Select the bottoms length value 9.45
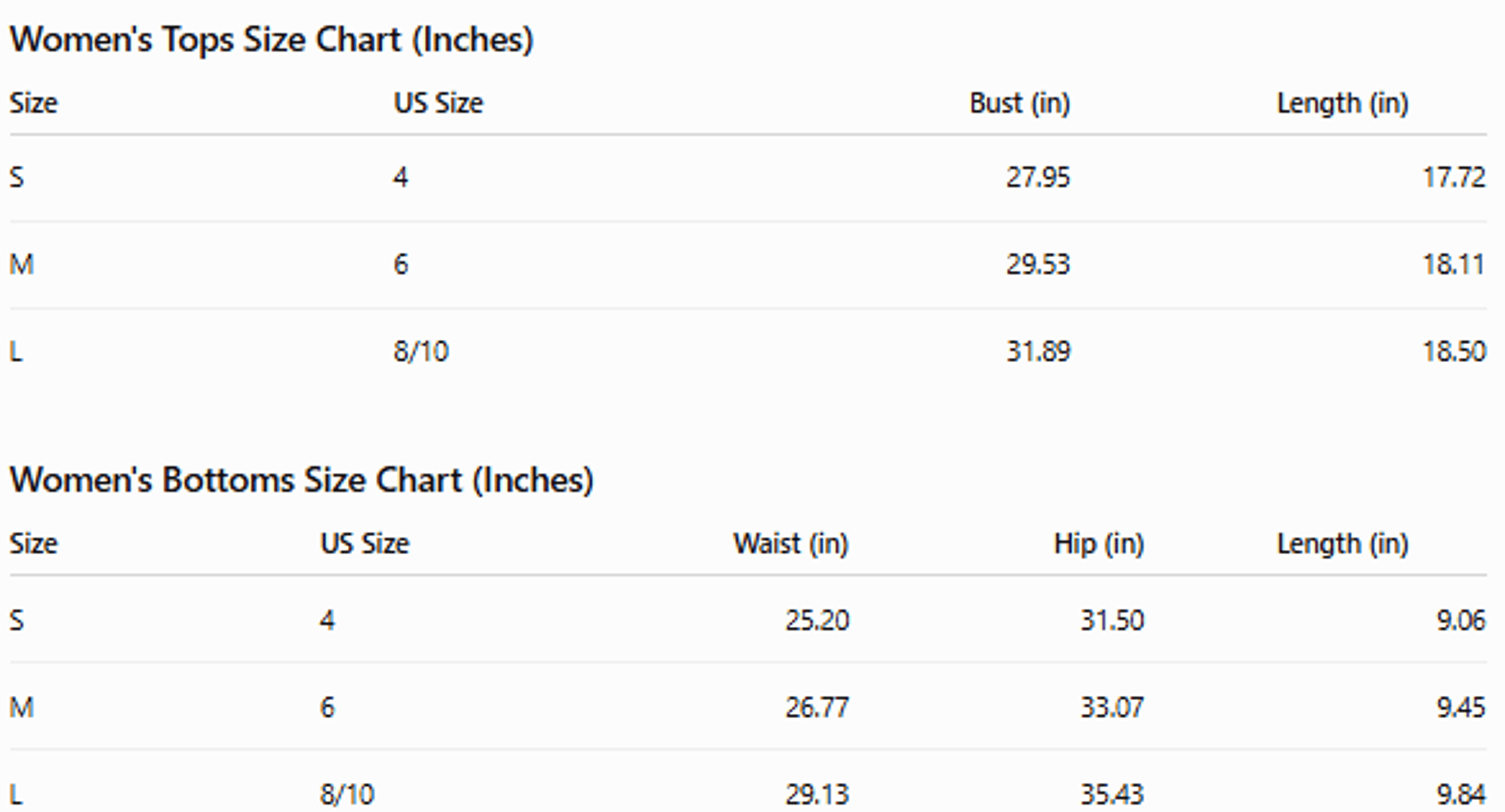The image size is (1505, 812). (x=1461, y=707)
